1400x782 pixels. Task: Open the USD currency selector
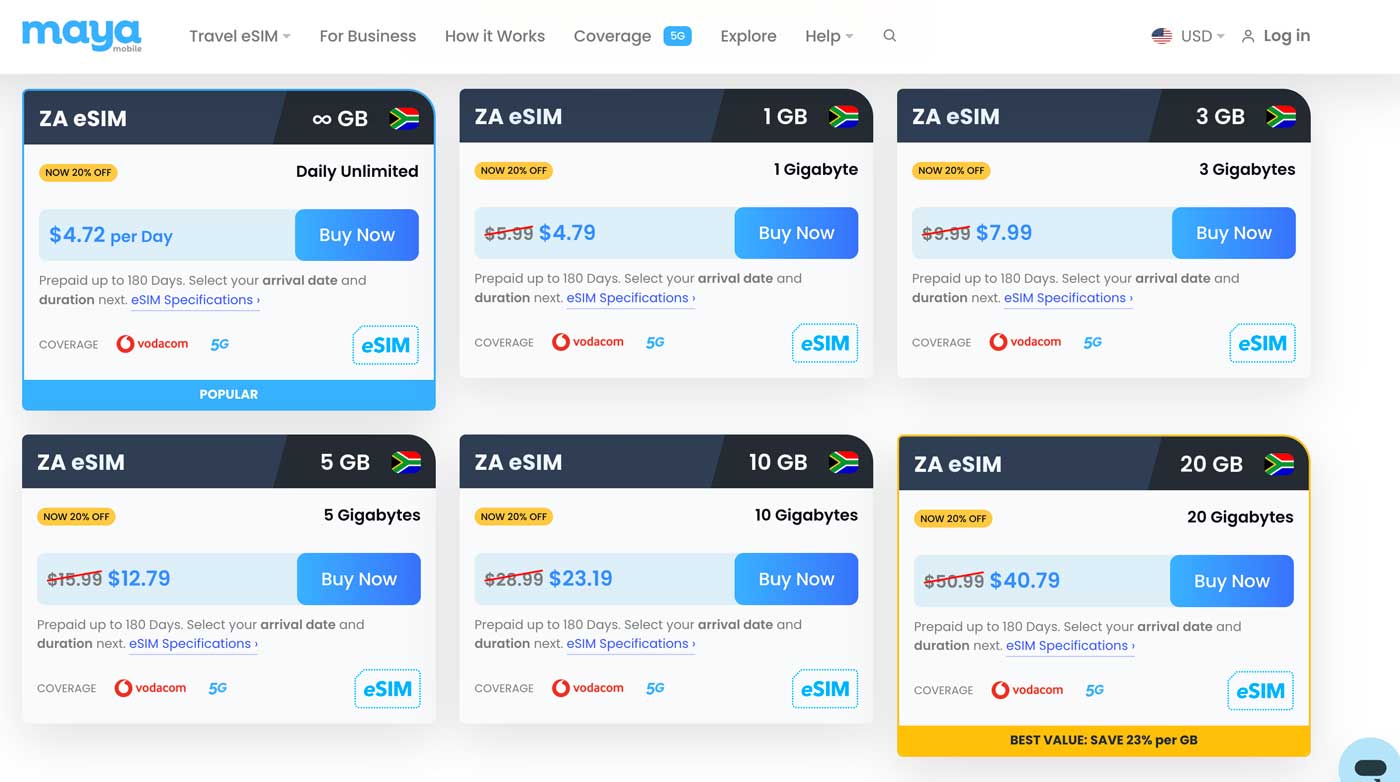tap(1188, 36)
